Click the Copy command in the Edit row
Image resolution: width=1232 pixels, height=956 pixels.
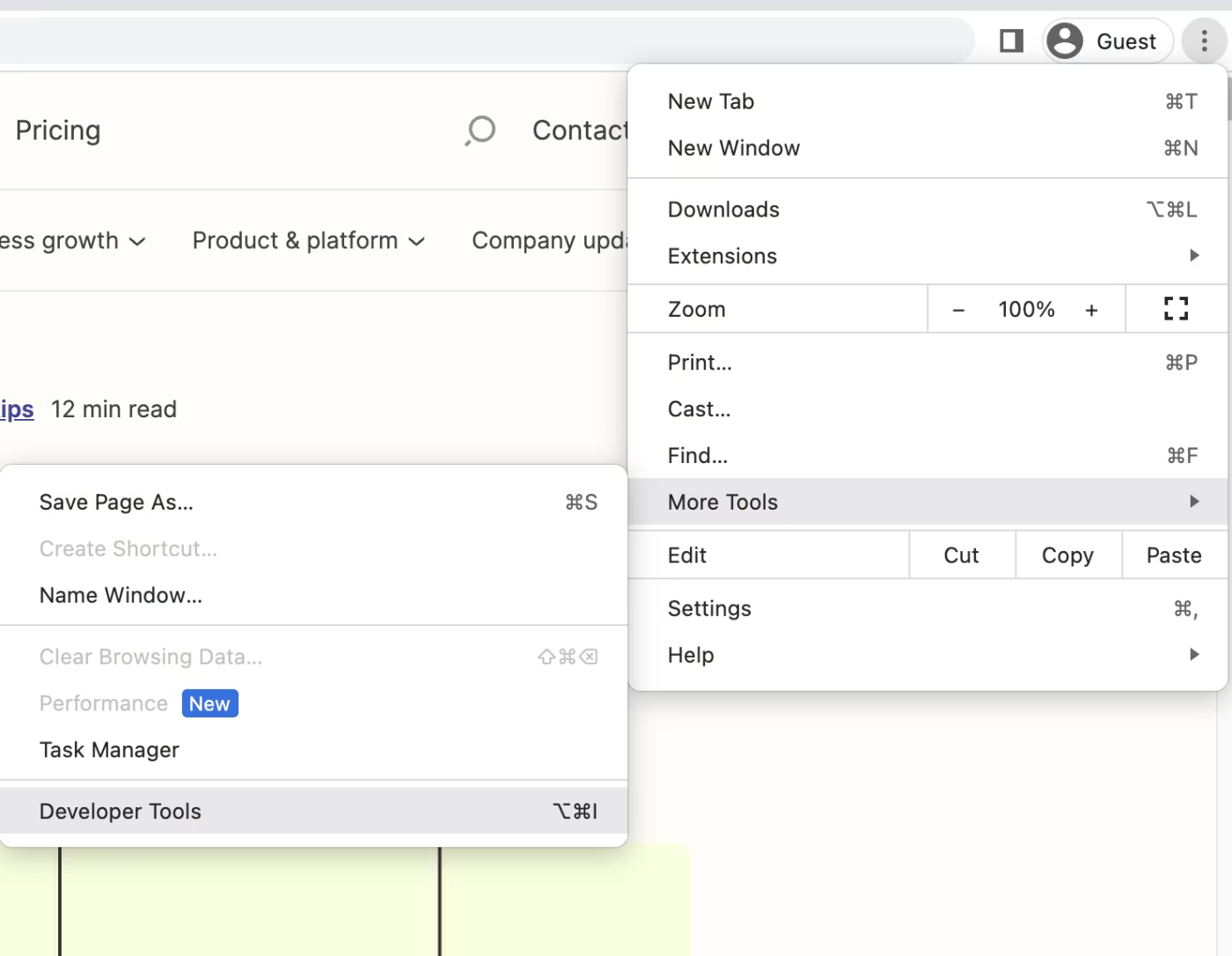click(1067, 555)
